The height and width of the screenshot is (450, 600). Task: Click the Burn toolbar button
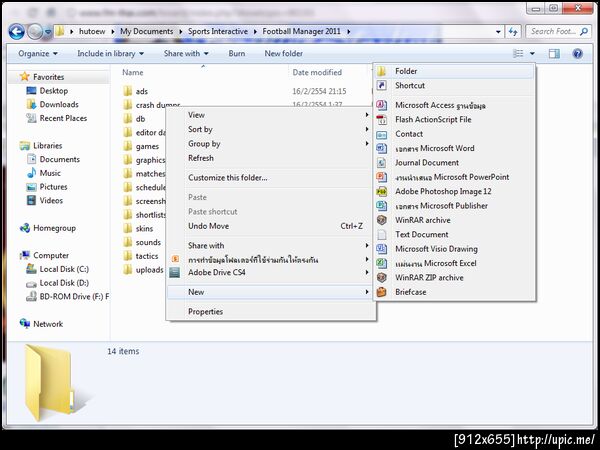pyautogui.click(x=236, y=54)
